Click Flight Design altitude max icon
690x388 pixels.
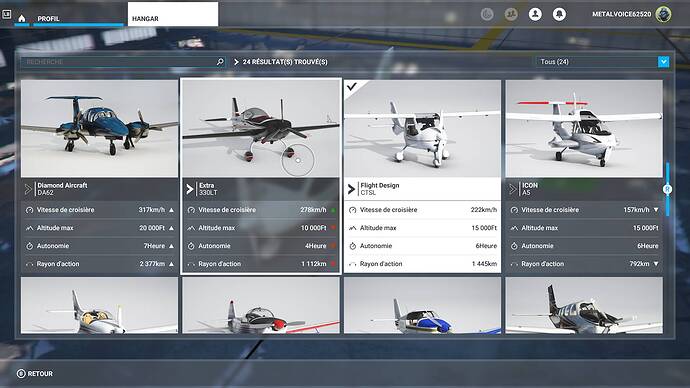tap(352, 228)
